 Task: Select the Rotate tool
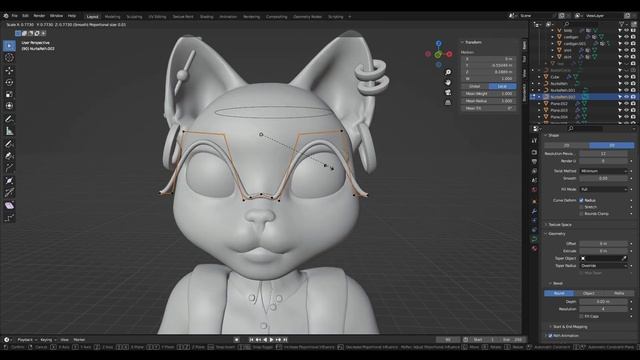pyautogui.click(x=9, y=82)
